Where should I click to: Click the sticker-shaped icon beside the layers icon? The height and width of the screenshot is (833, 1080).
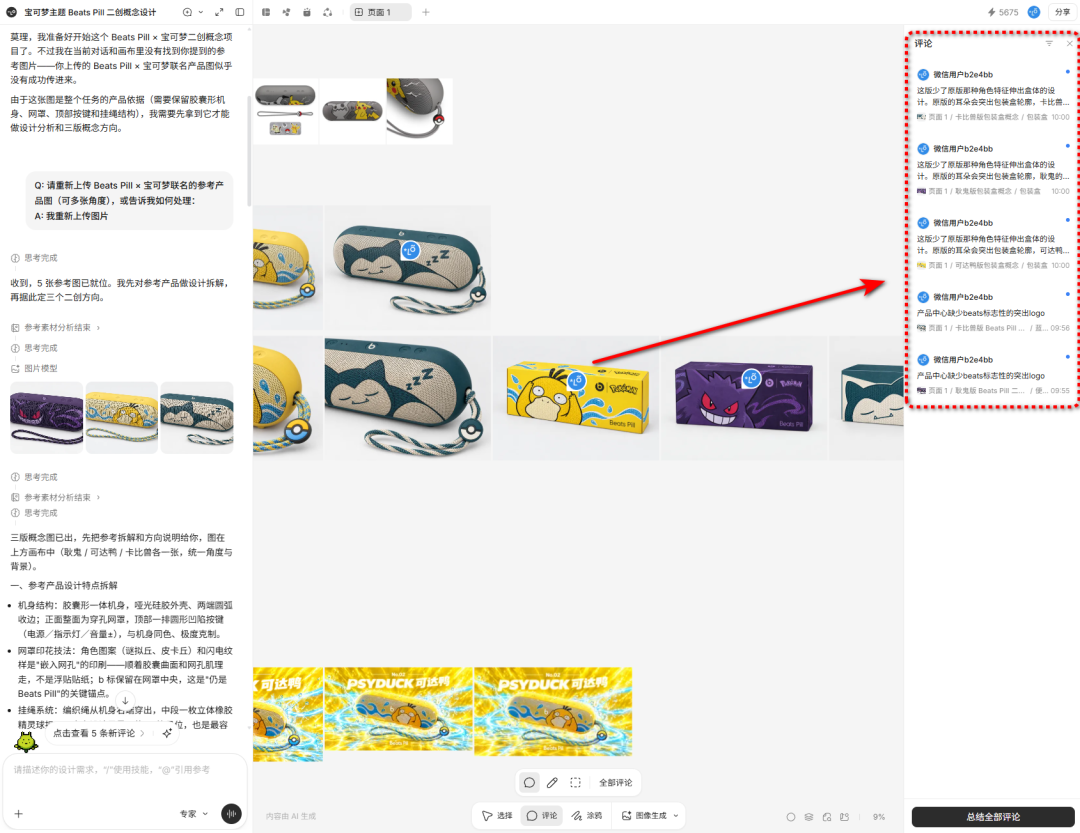(827, 816)
